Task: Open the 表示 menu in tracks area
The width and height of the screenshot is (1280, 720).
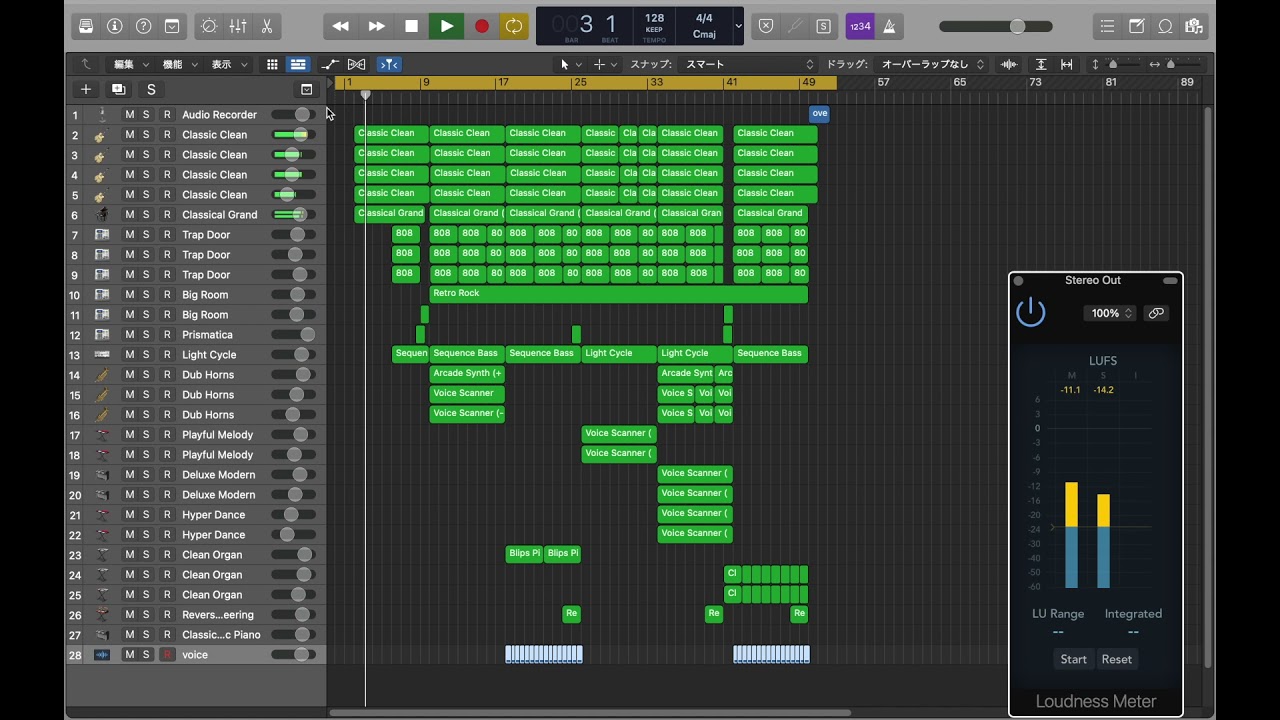Action: (x=228, y=64)
